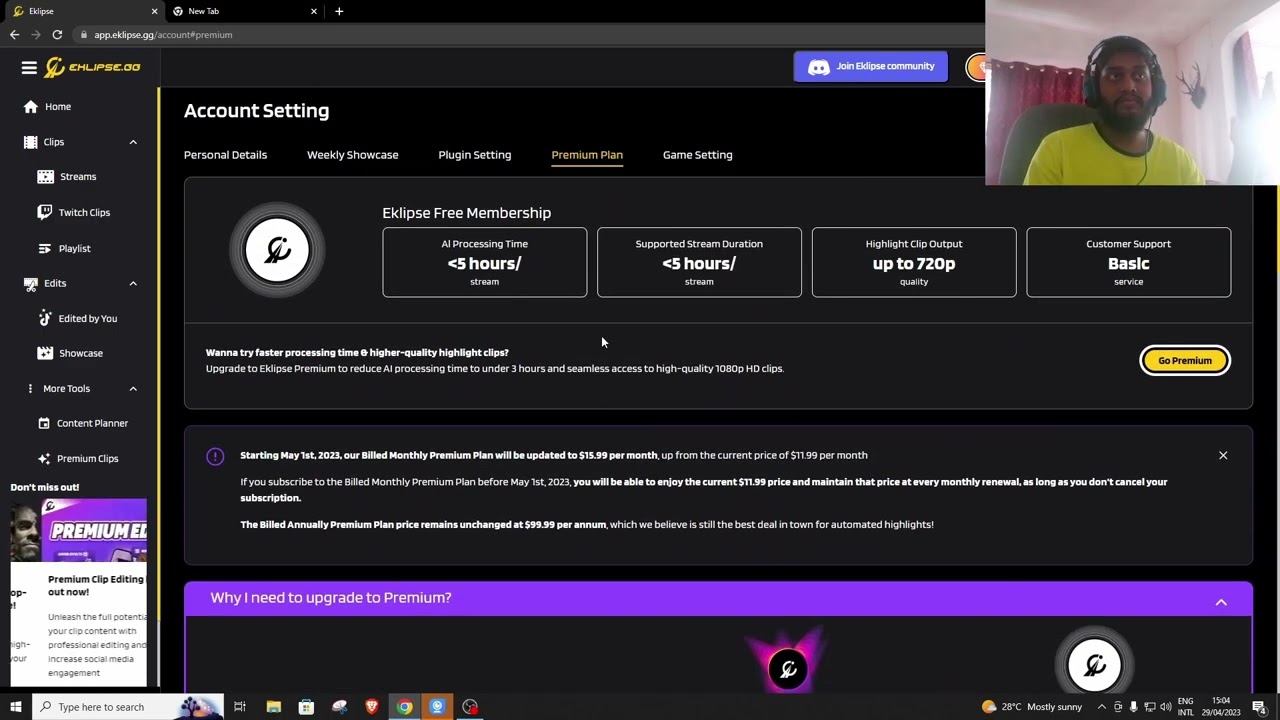This screenshot has height=720, width=1280.
Task: Switch to Game Setting tab
Action: point(697,155)
